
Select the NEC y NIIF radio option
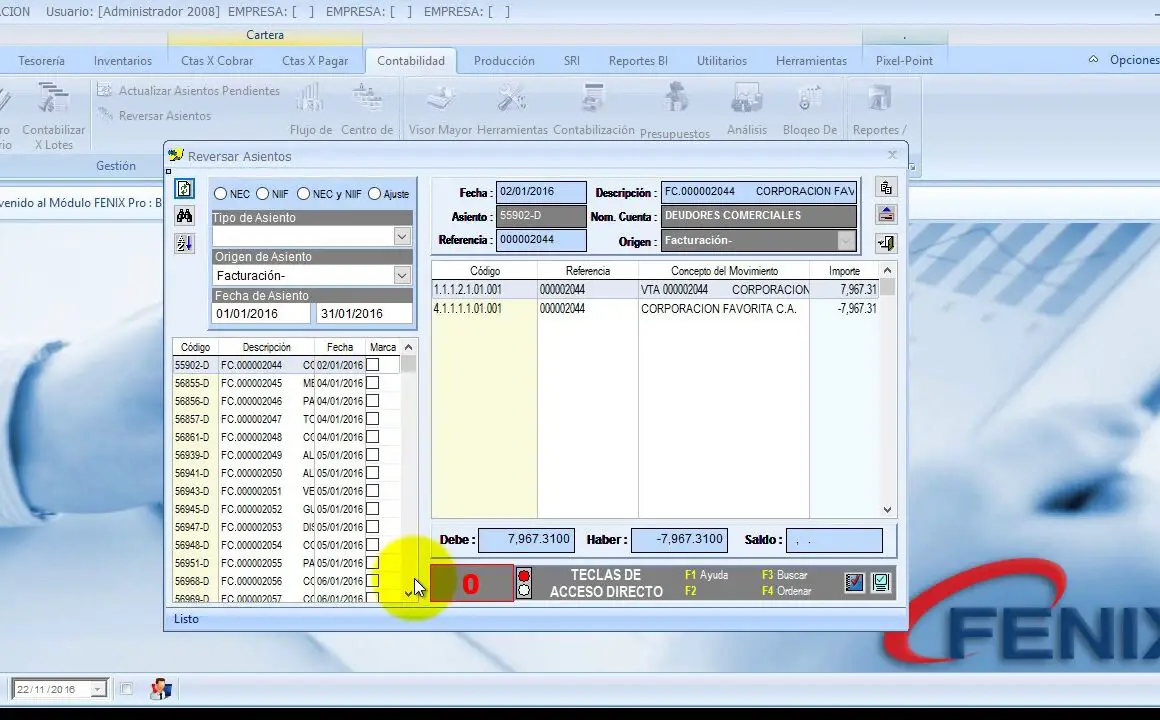click(304, 194)
